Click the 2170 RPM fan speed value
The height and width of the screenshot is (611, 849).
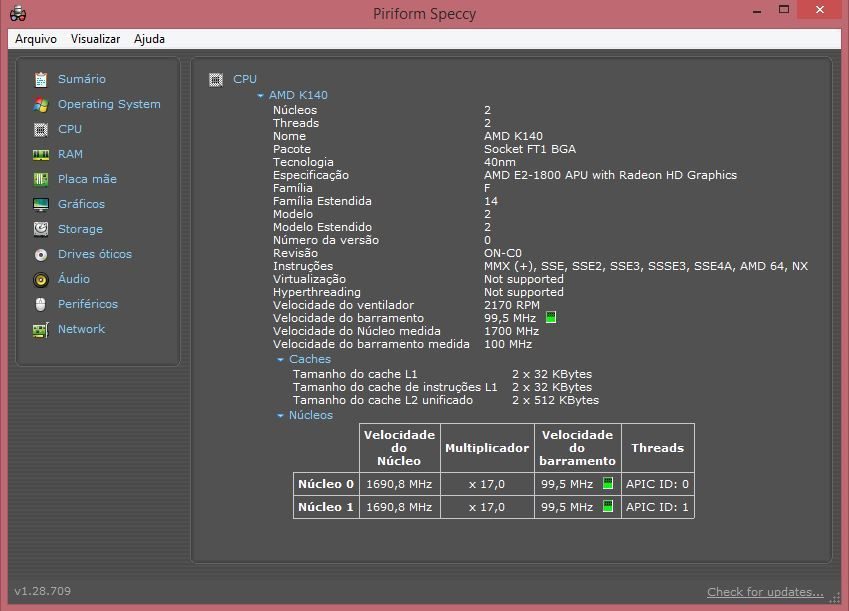click(512, 305)
